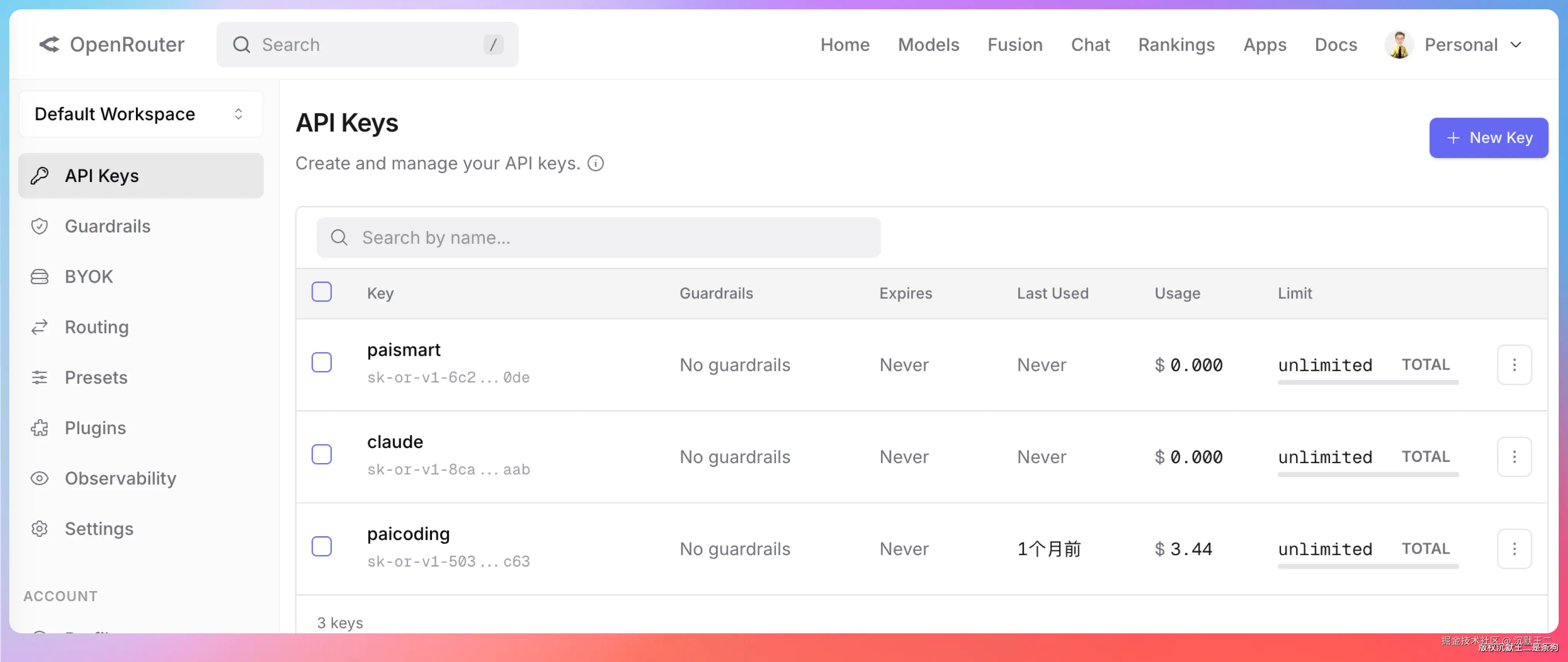Click the Settings gear icon

tap(40, 529)
